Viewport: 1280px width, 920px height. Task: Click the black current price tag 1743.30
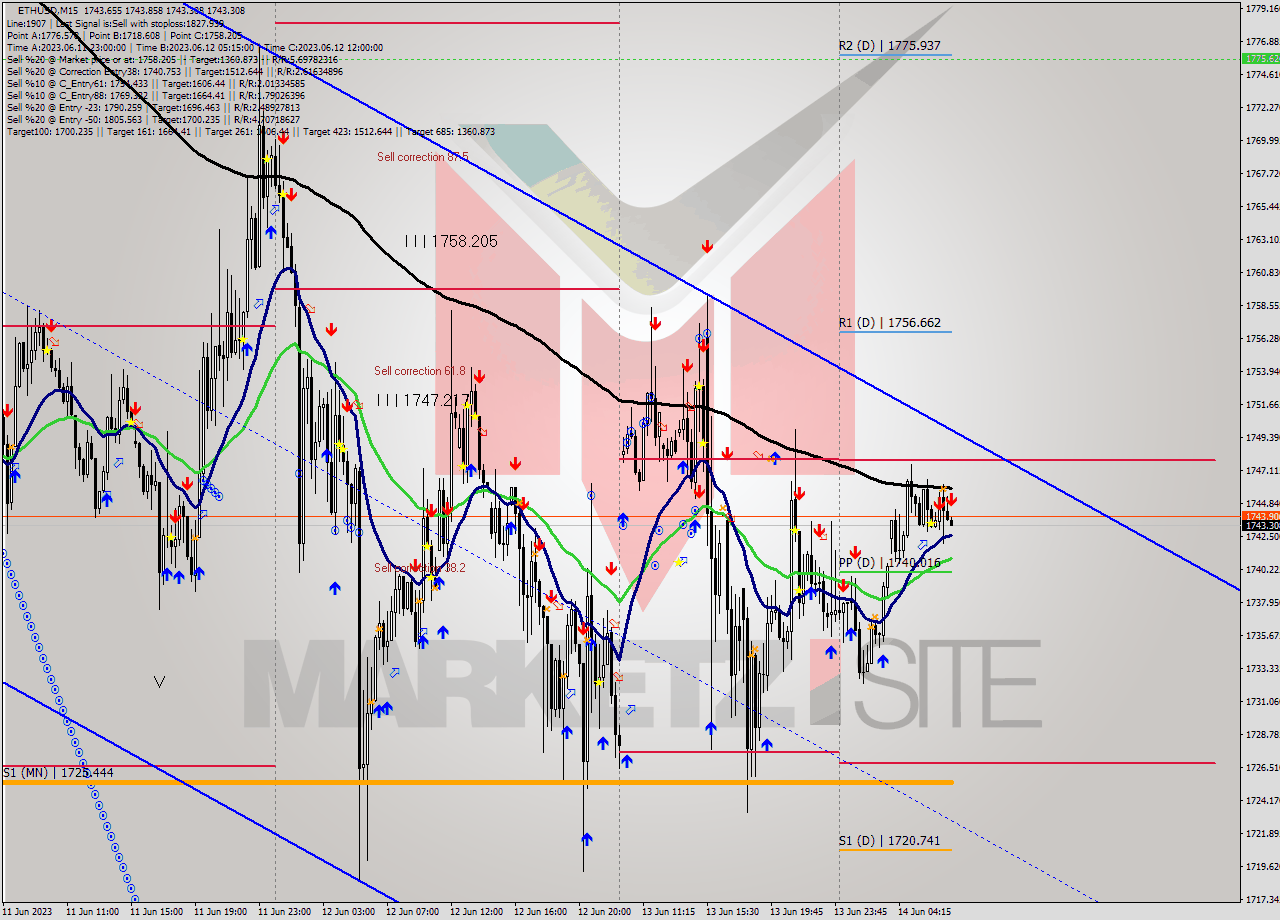(1260, 525)
